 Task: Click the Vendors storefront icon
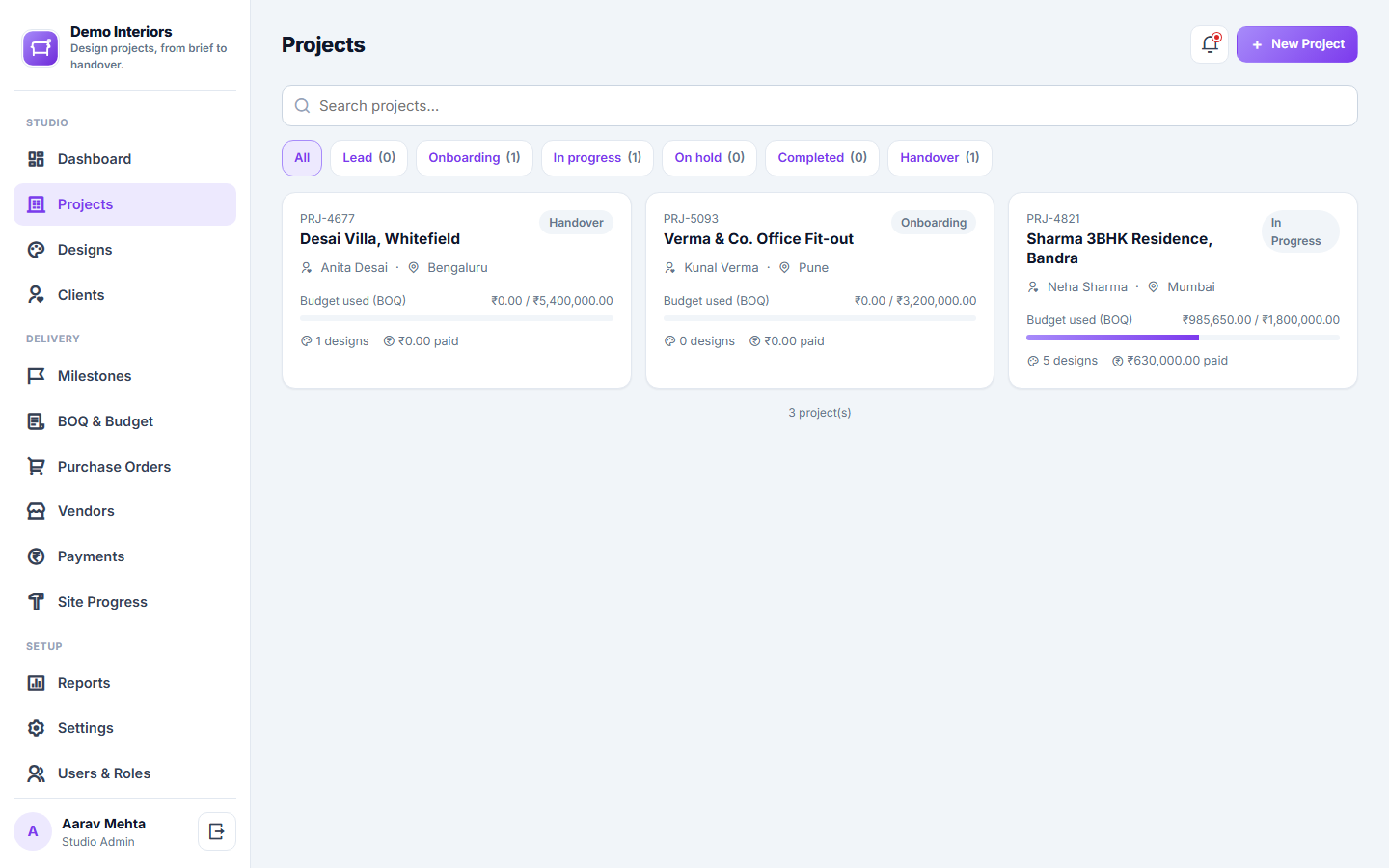(x=37, y=511)
